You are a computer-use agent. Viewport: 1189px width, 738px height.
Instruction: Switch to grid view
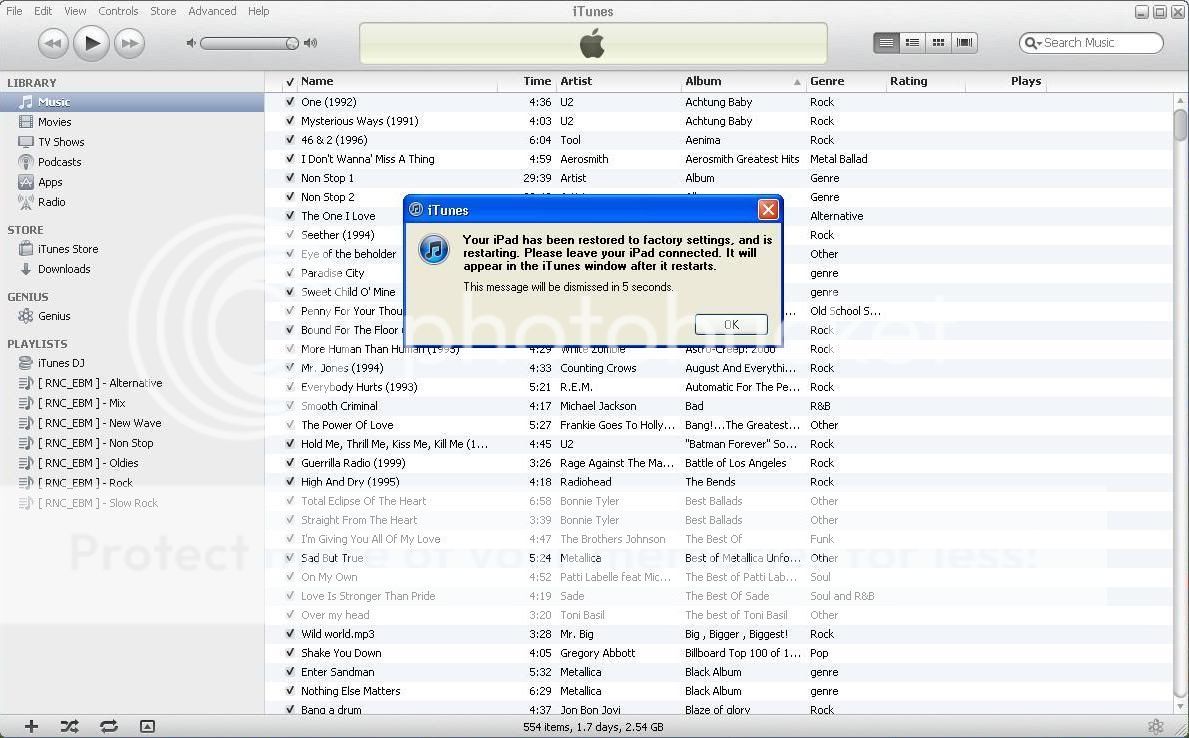point(938,42)
